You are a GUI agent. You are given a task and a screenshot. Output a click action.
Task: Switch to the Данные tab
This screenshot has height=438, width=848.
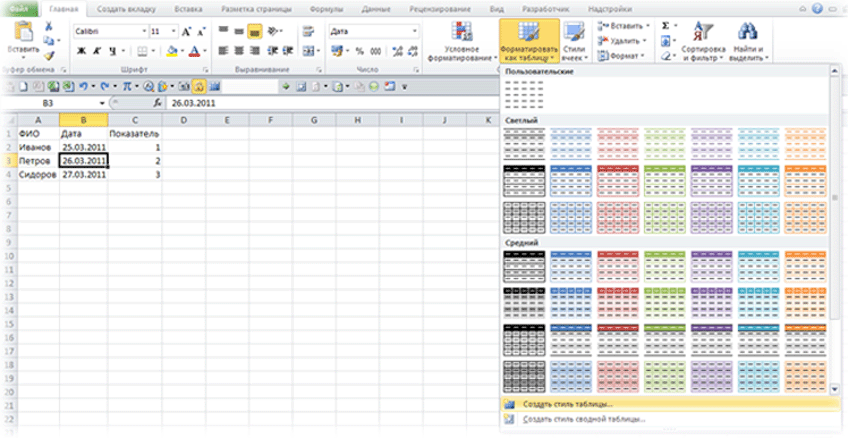(378, 9)
